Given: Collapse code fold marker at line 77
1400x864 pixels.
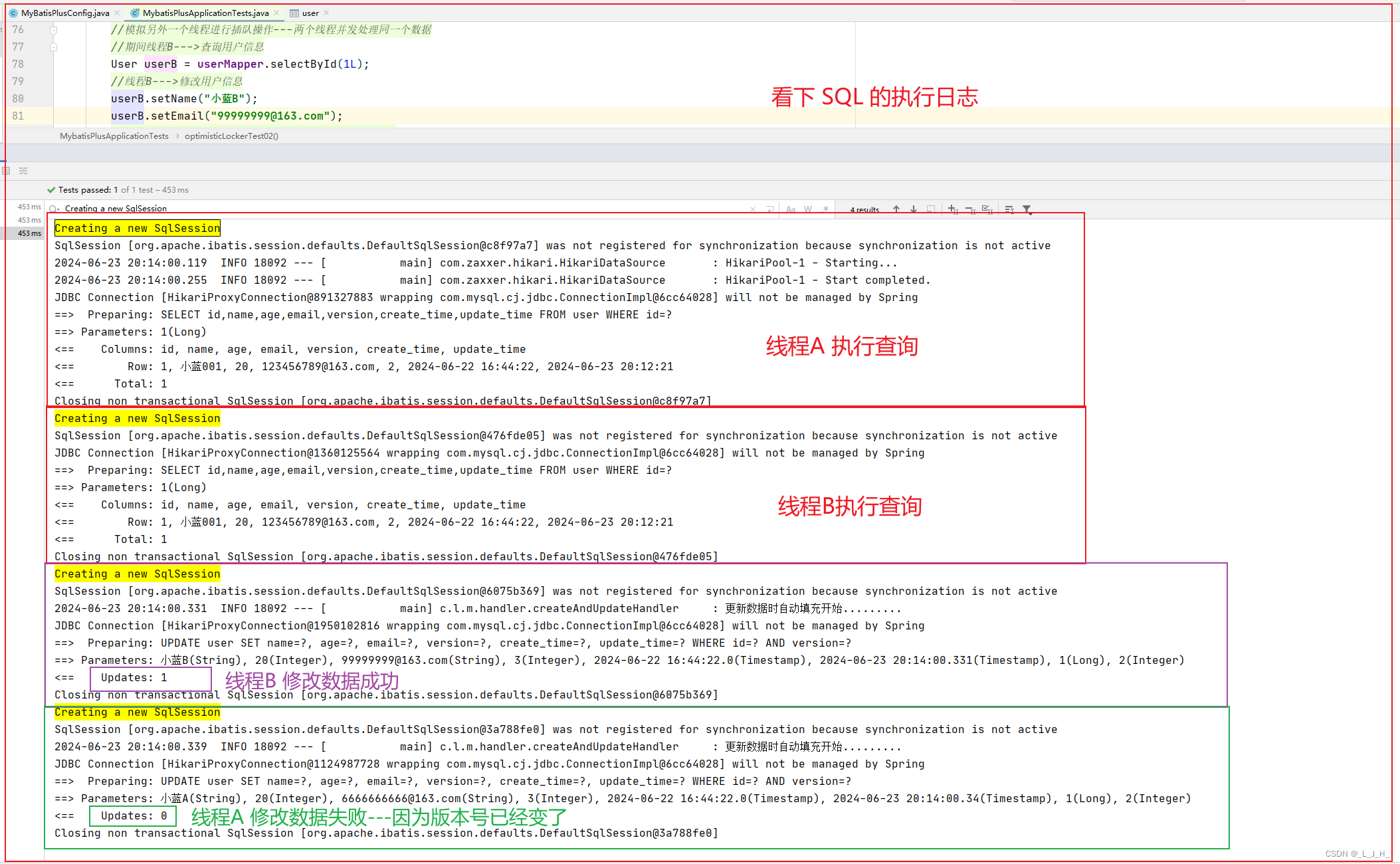Looking at the screenshot, I should click(53, 47).
